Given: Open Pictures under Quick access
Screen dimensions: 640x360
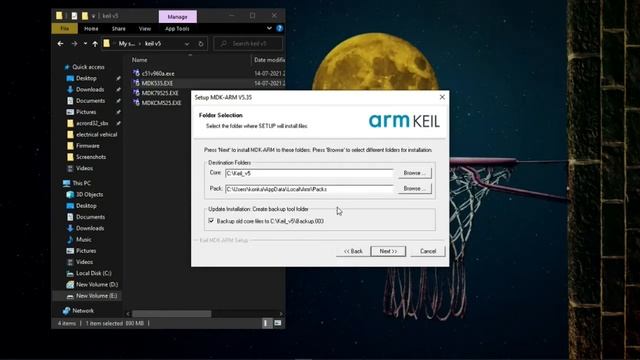Looking at the screenshot, I should pos(86,112).
